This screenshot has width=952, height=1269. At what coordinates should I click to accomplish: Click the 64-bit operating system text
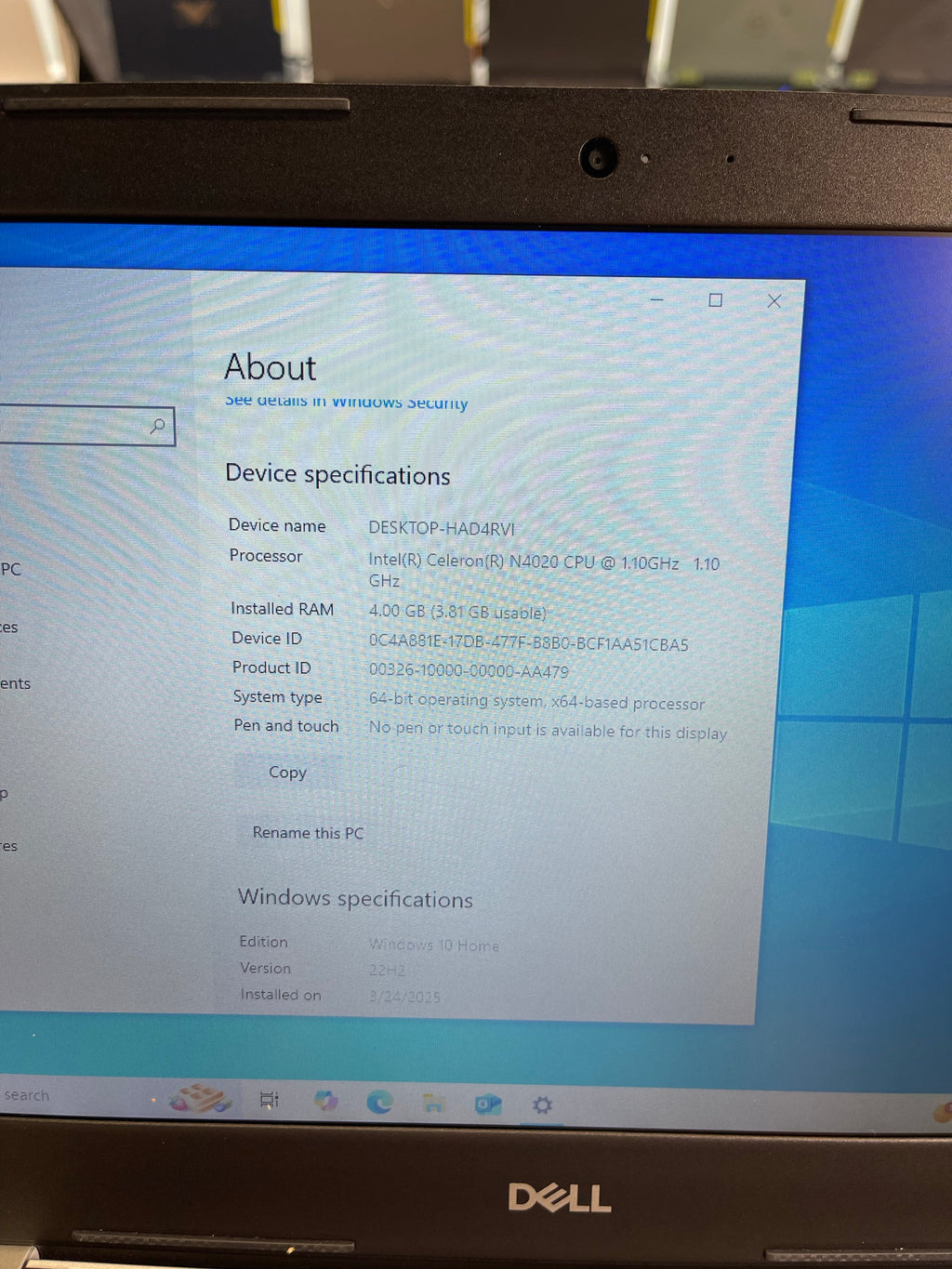click(536, 701)
